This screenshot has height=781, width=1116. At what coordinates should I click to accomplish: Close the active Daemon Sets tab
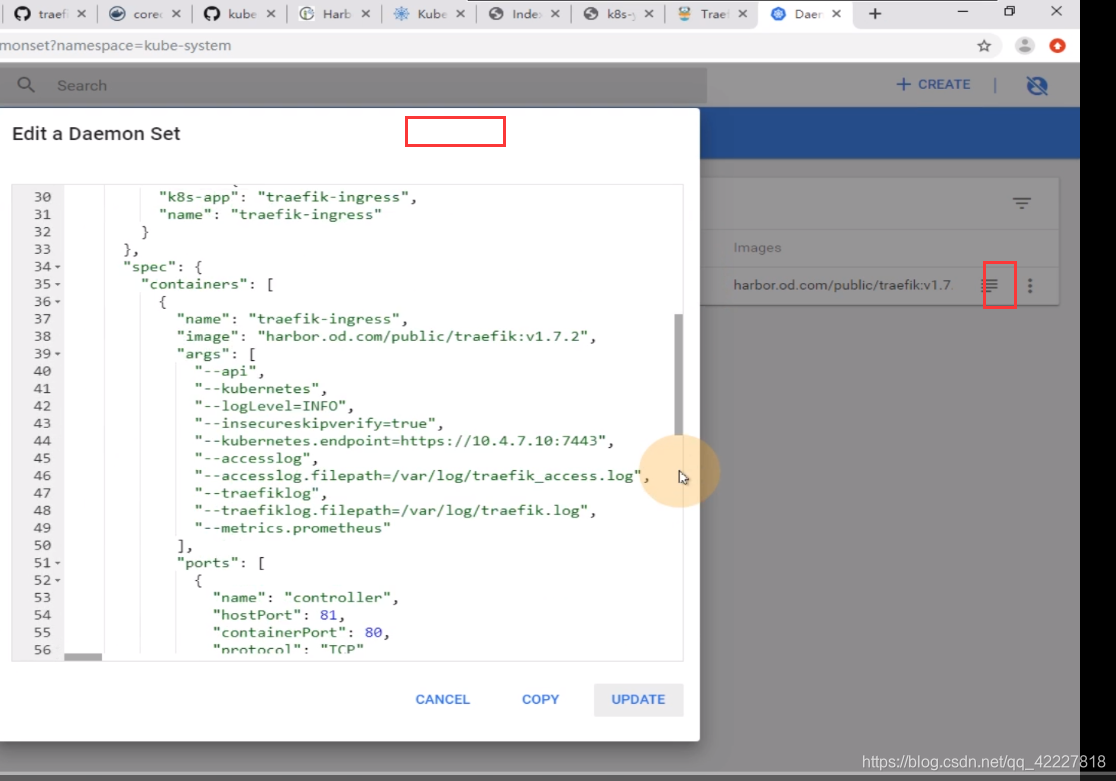[836, 14]
